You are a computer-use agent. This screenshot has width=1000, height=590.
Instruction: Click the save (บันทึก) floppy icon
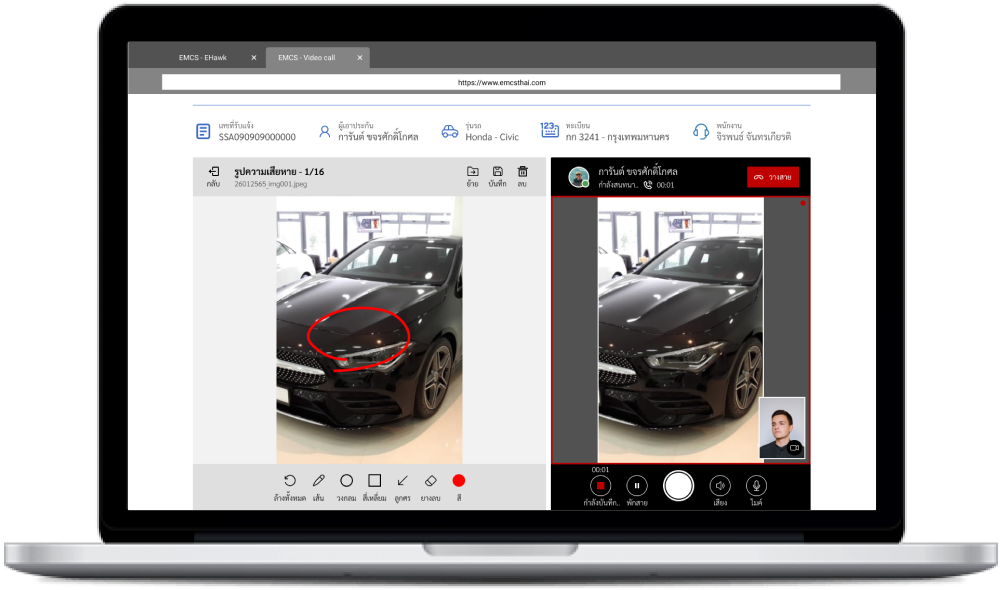click(x=497, y=172)
